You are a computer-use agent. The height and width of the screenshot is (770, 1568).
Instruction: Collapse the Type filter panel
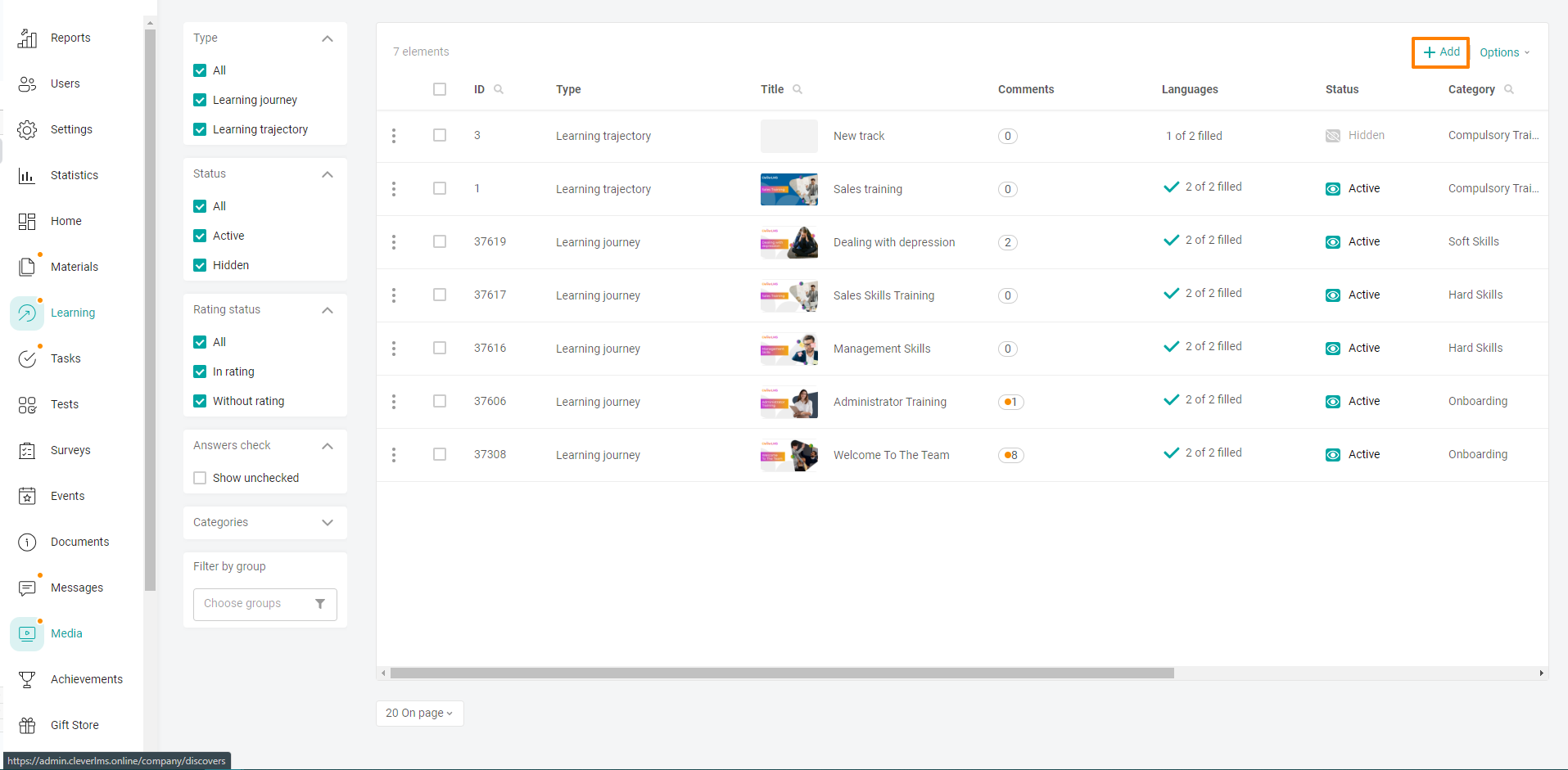point(328,38)
